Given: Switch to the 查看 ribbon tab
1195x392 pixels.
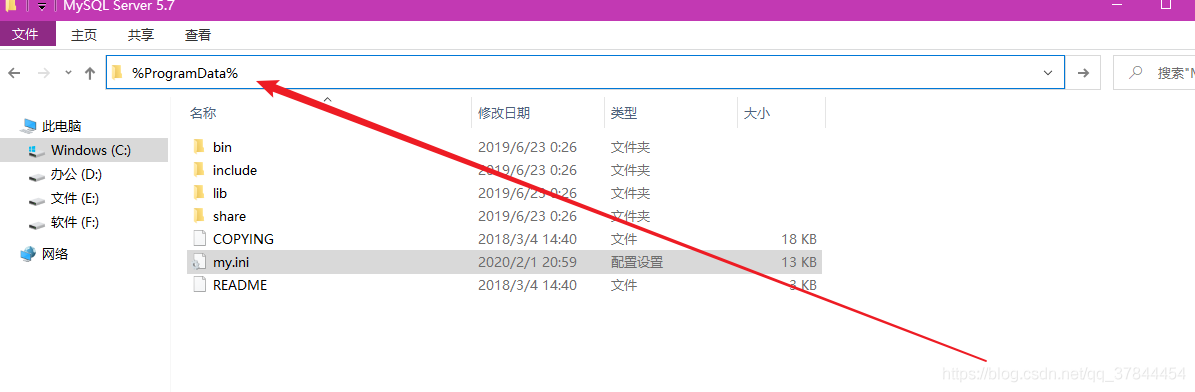Looking at the screenshot, I should [x=197, y=34].
